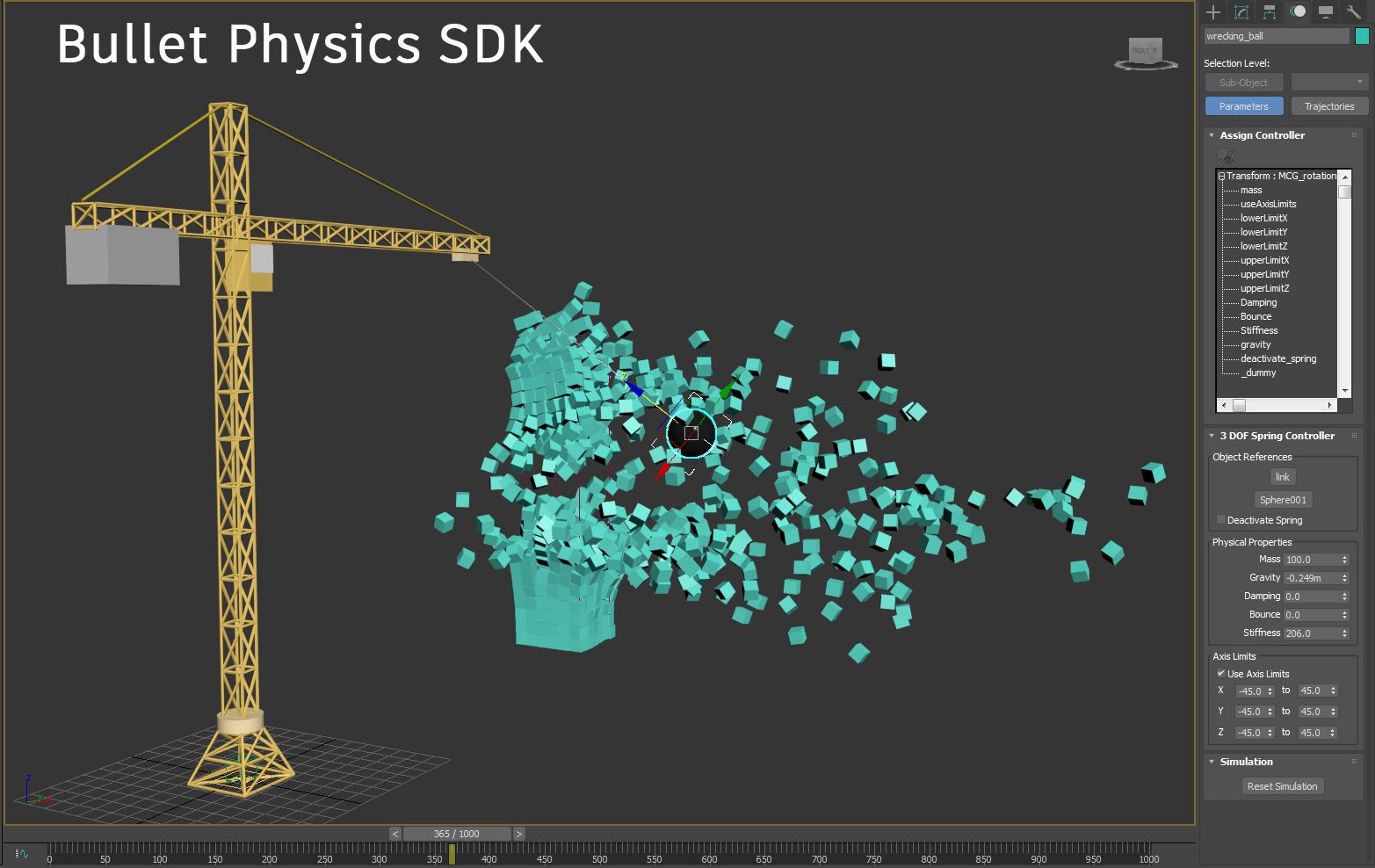
Task: Open the Motion command panel tab
Action: click(x=1298, y=12)
